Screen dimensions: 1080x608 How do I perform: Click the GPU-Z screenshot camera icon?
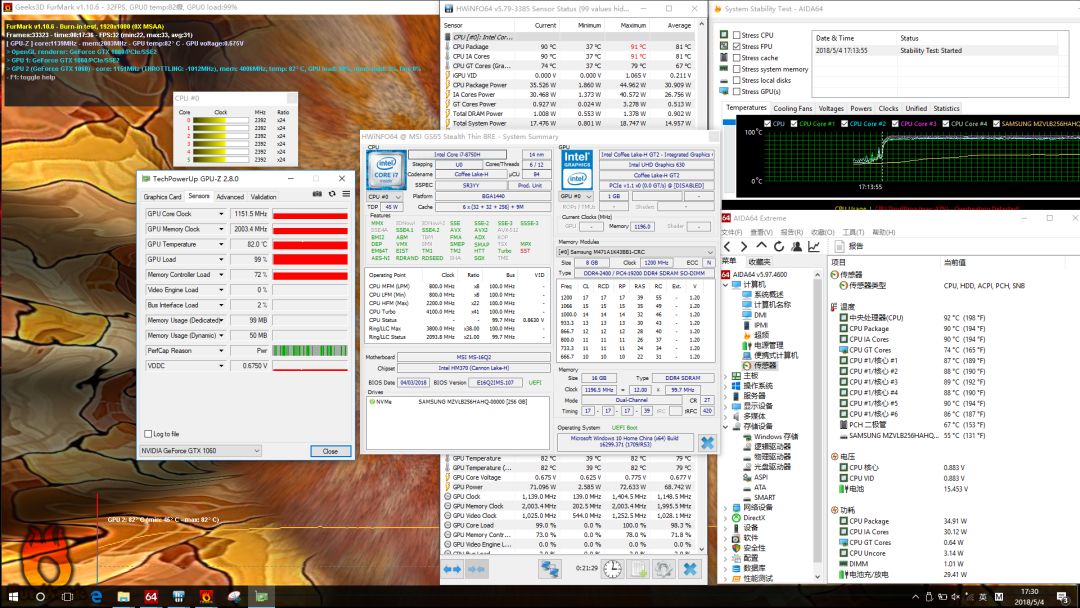coord(317,196)
